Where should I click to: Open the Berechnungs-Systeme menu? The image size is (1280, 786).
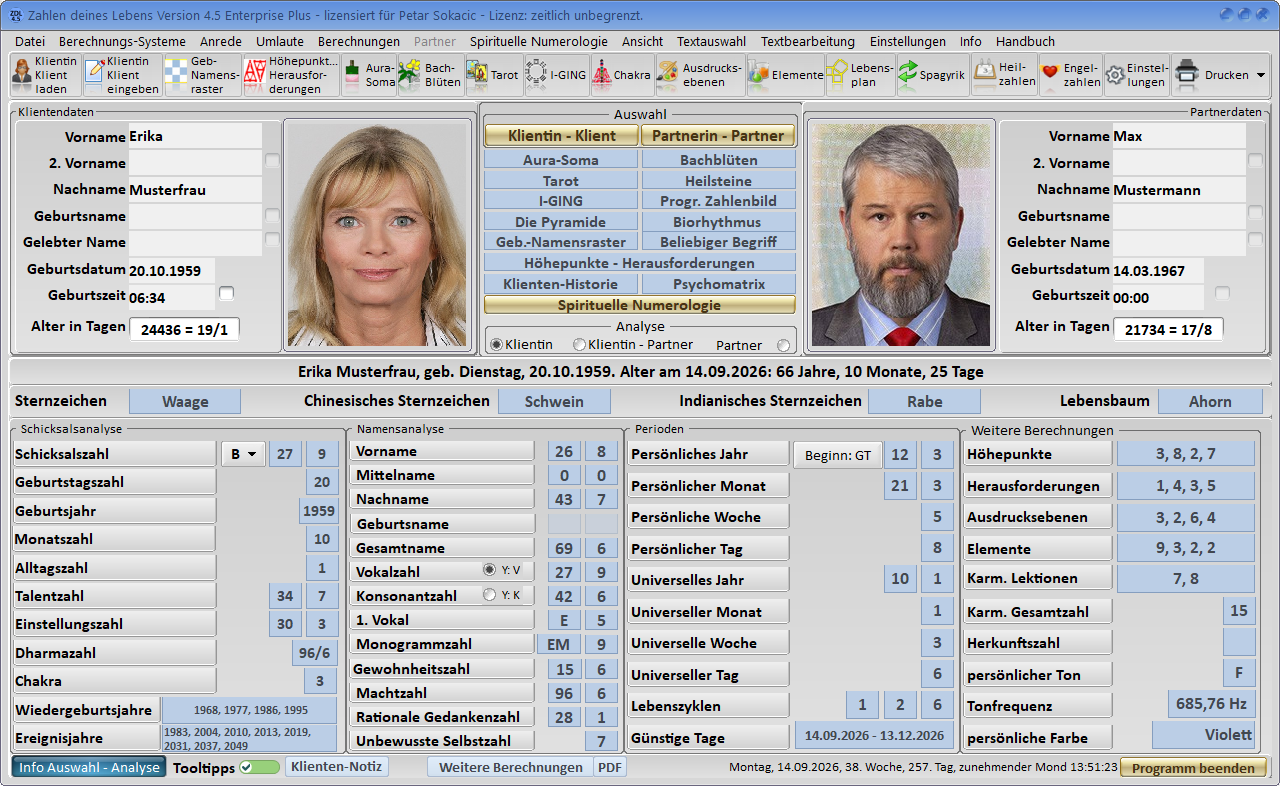122,41
